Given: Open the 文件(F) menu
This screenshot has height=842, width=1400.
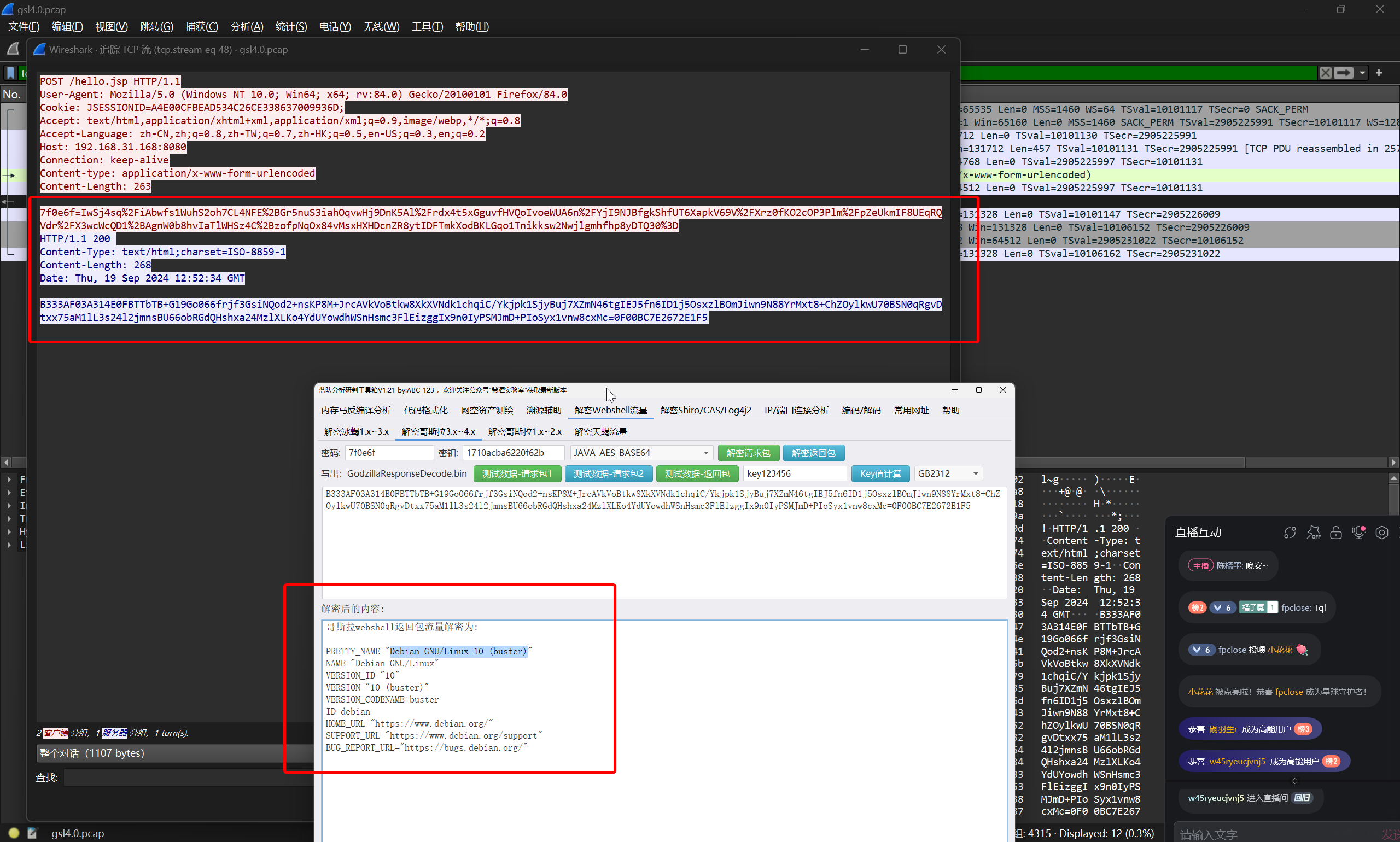Looking at the screenshot, I should click(x=24, y=27).
